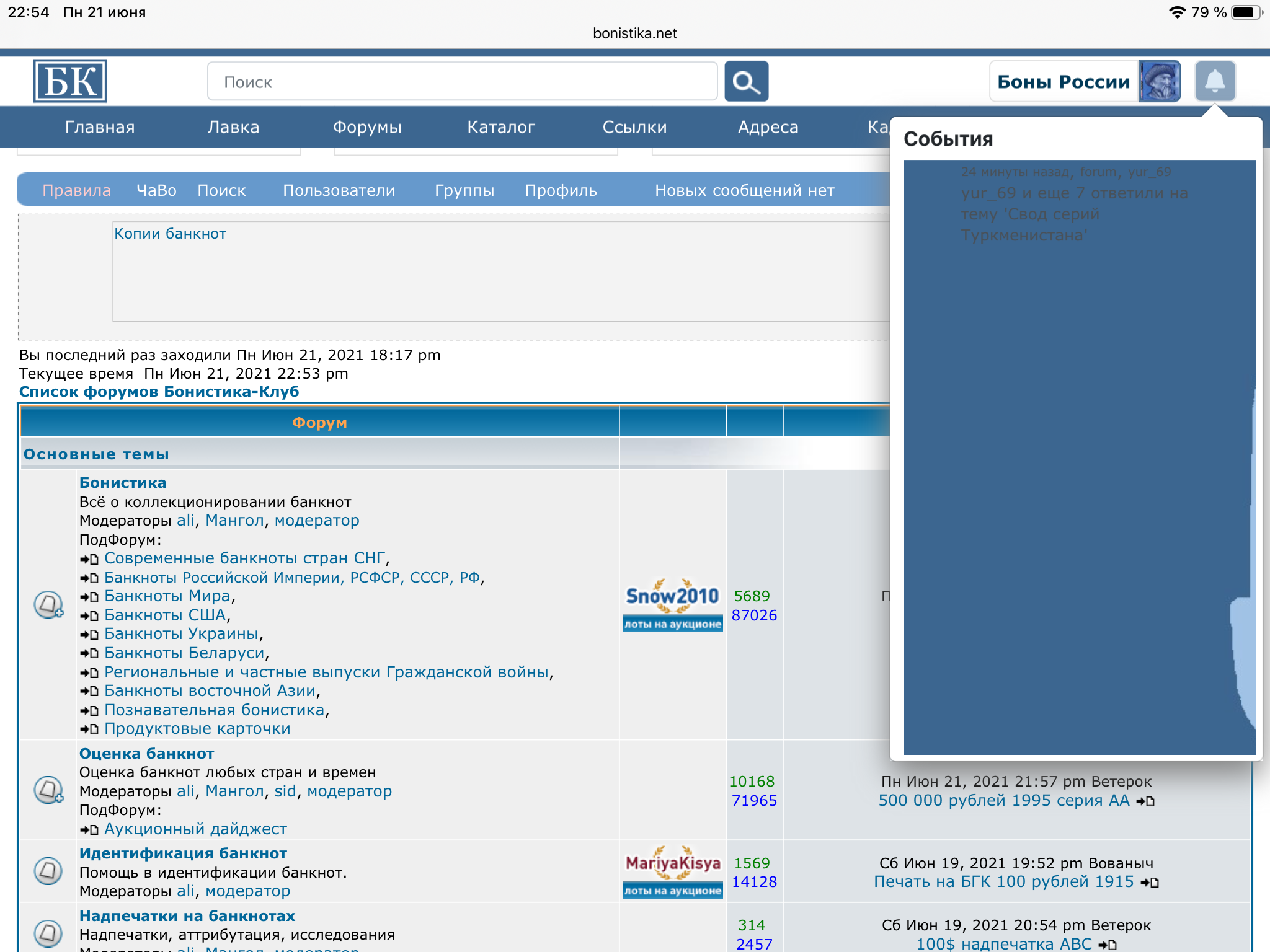Image resolution: width=1270 pixels, height=952 pixels.
Task: Open the Каталог navigation menu item
Action: coord(500,127)
